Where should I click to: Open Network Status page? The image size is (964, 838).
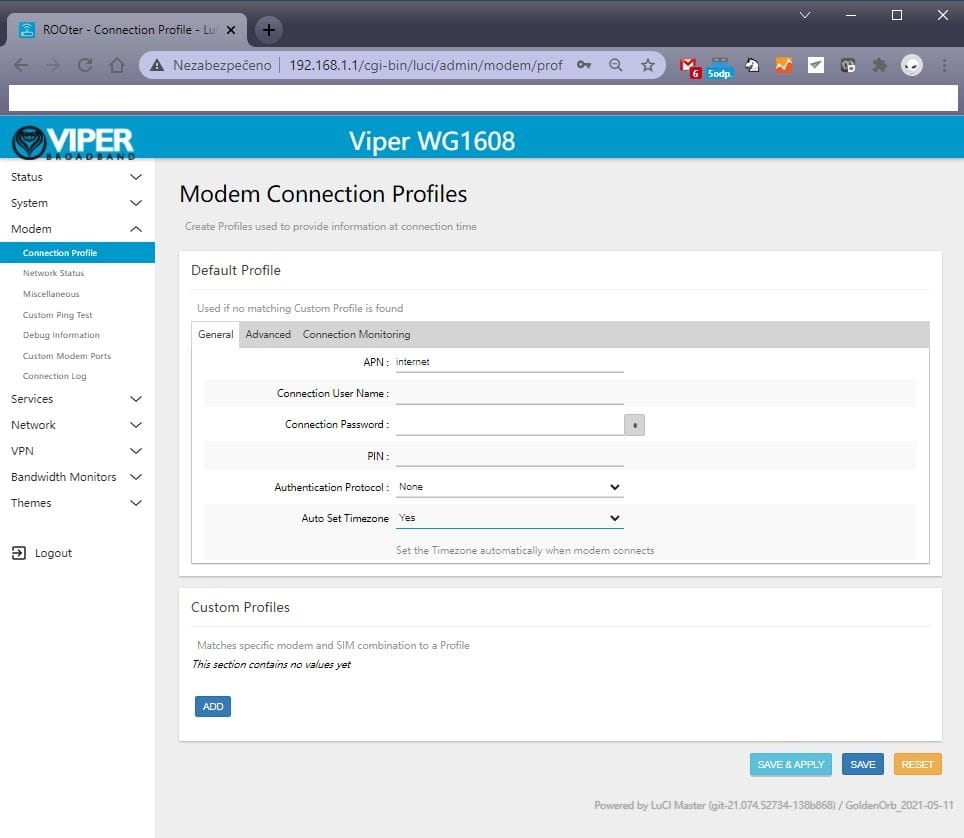[53, 273]
